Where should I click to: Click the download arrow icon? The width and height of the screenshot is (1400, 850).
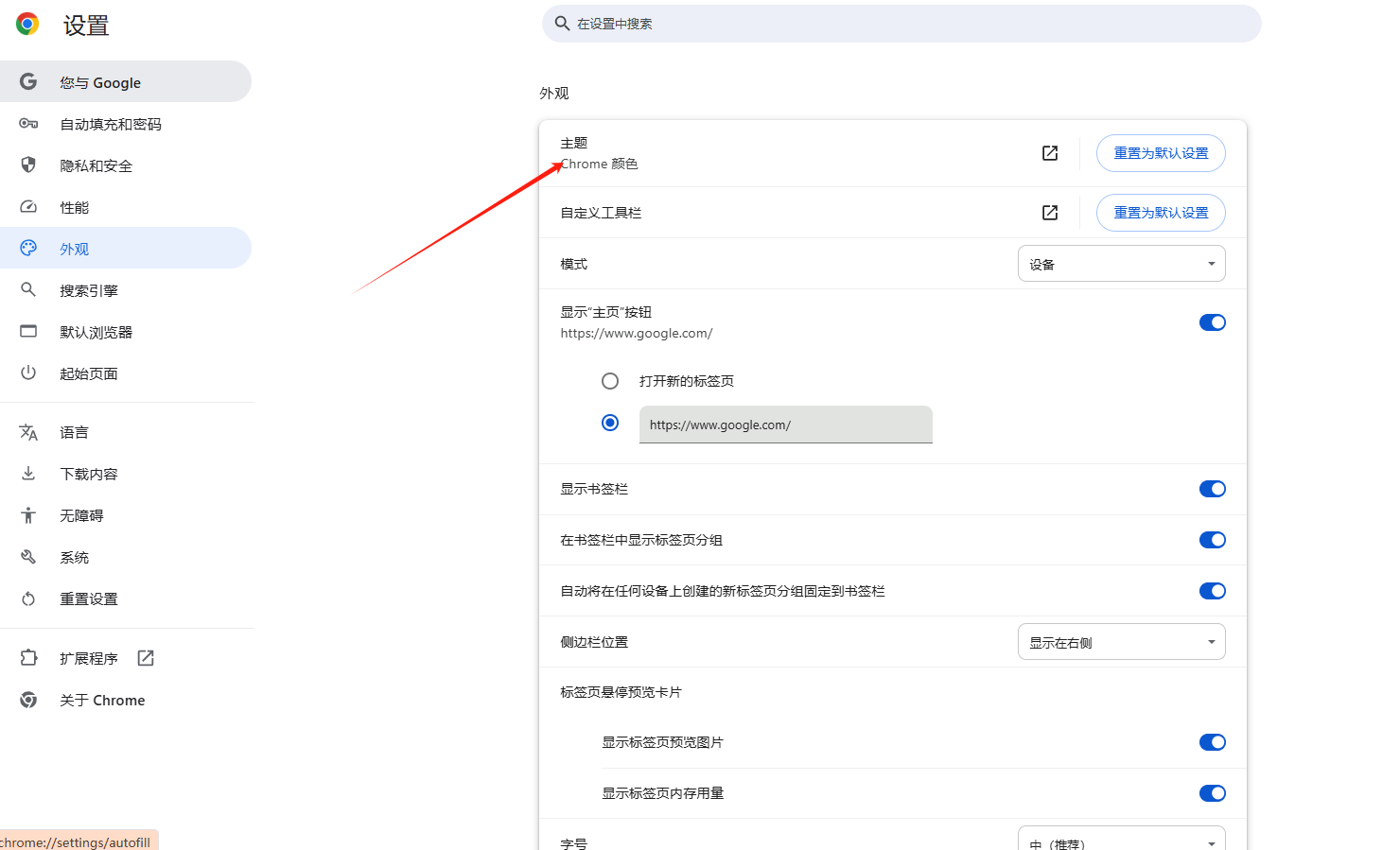click(x=28, y=474)
